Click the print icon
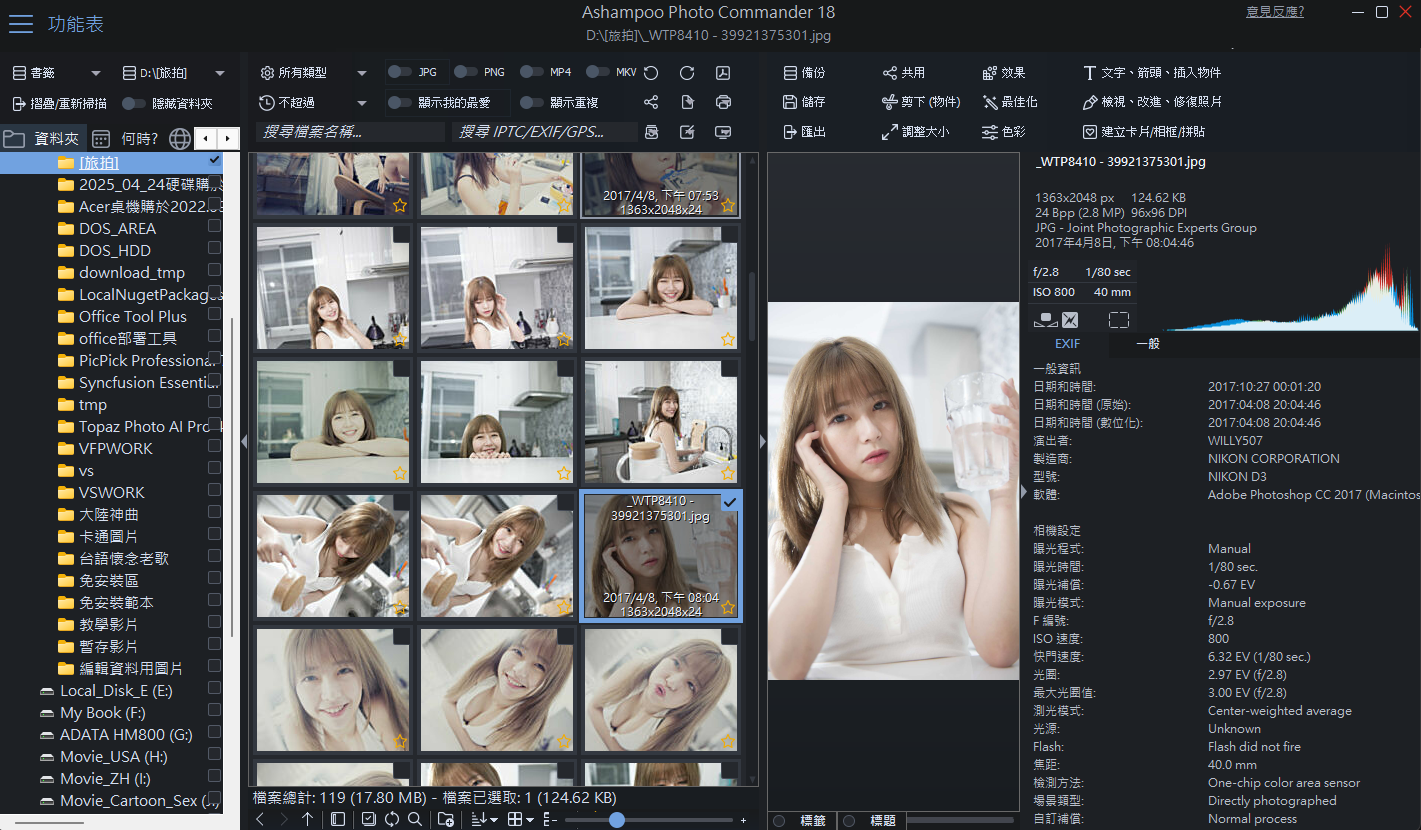This screenshot has width=1421, height=830. click(723, 102)
